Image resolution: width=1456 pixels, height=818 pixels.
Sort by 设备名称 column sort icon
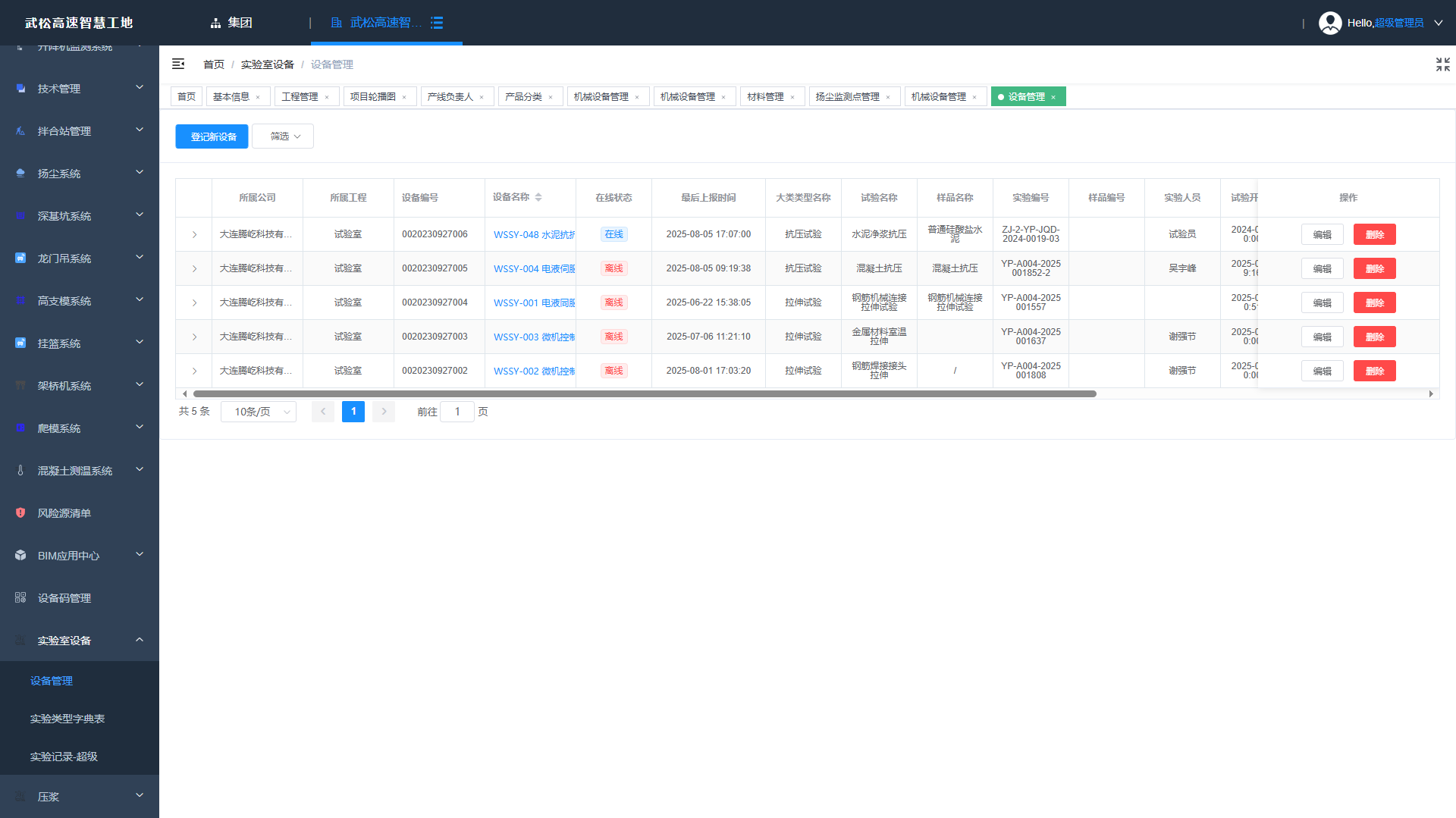538,197
